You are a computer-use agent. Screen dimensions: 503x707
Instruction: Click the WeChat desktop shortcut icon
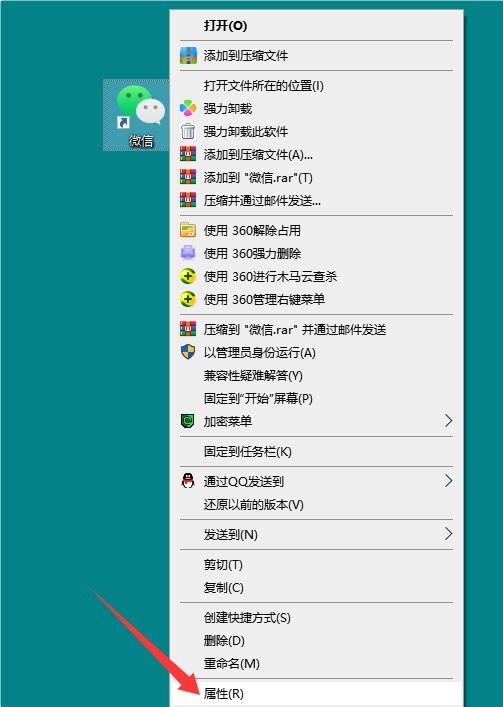coord(137,115)
